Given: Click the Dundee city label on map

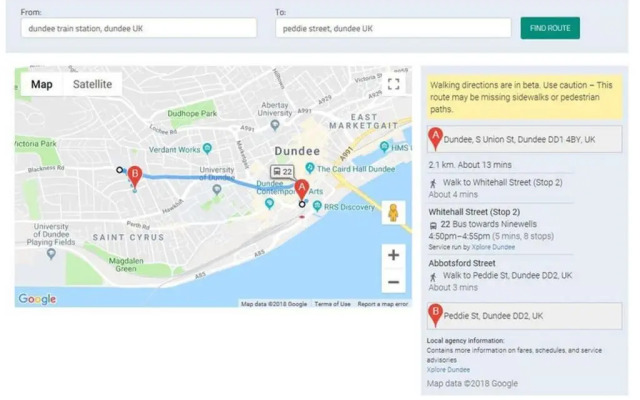Looking at the screenshot, I should [297, 151].
